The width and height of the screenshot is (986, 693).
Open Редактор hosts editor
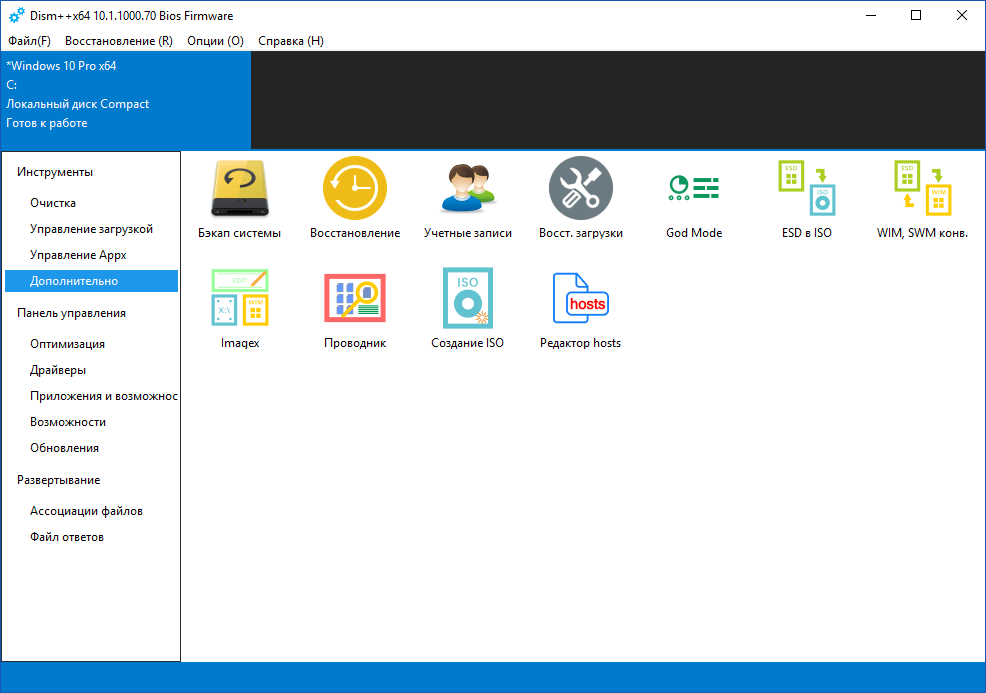pos(580,309)
